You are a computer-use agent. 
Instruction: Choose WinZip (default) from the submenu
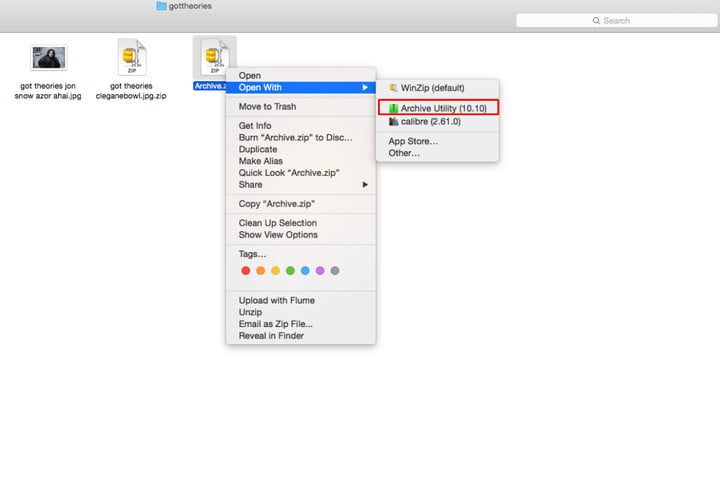coord(432,88)
